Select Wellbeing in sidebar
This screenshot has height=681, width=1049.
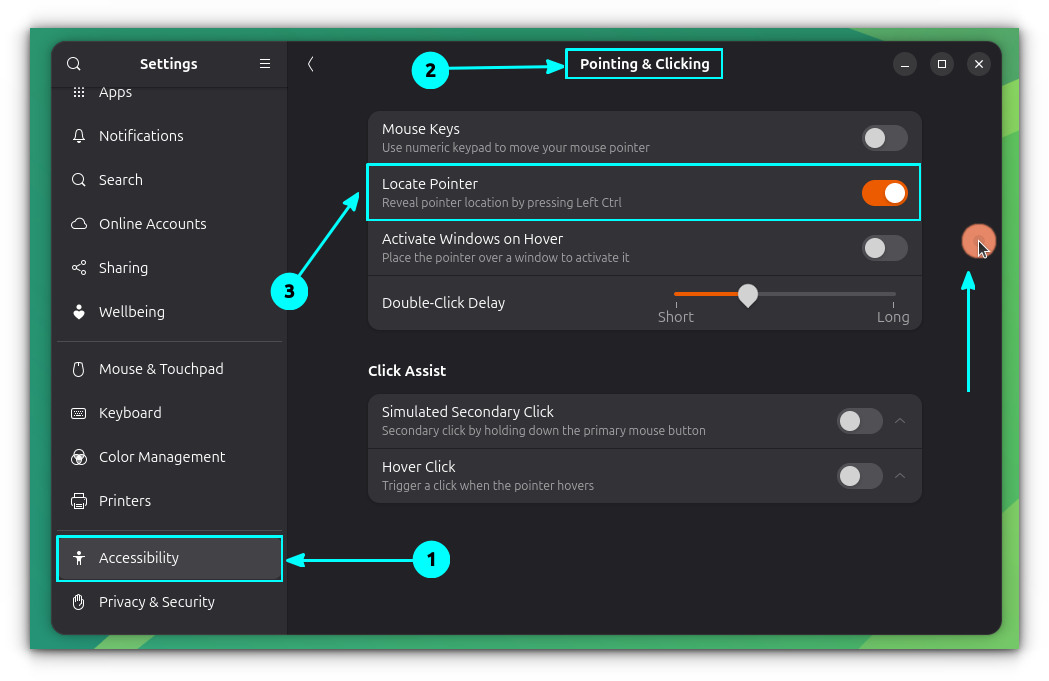(x=132, y=312)
